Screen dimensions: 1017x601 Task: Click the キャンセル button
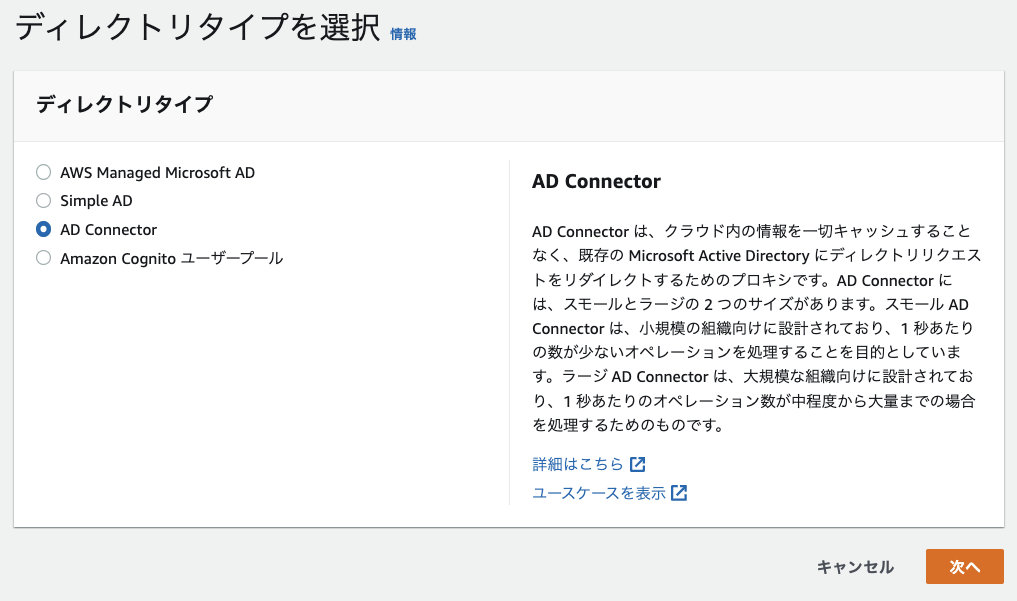tap(855, 567)
